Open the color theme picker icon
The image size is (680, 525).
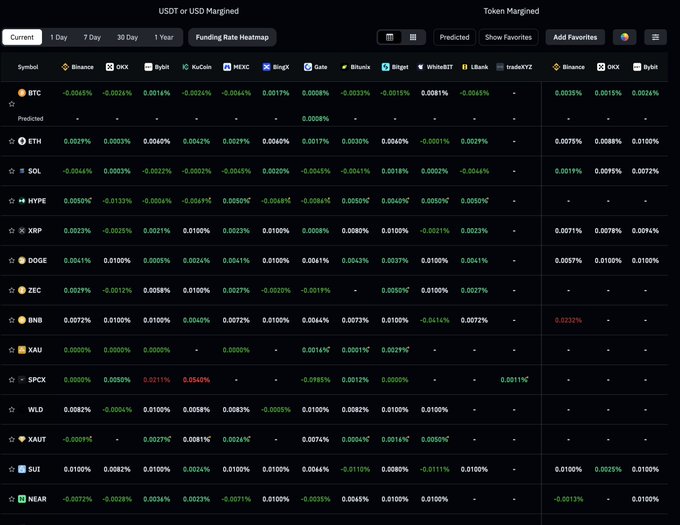coord(624,37)
